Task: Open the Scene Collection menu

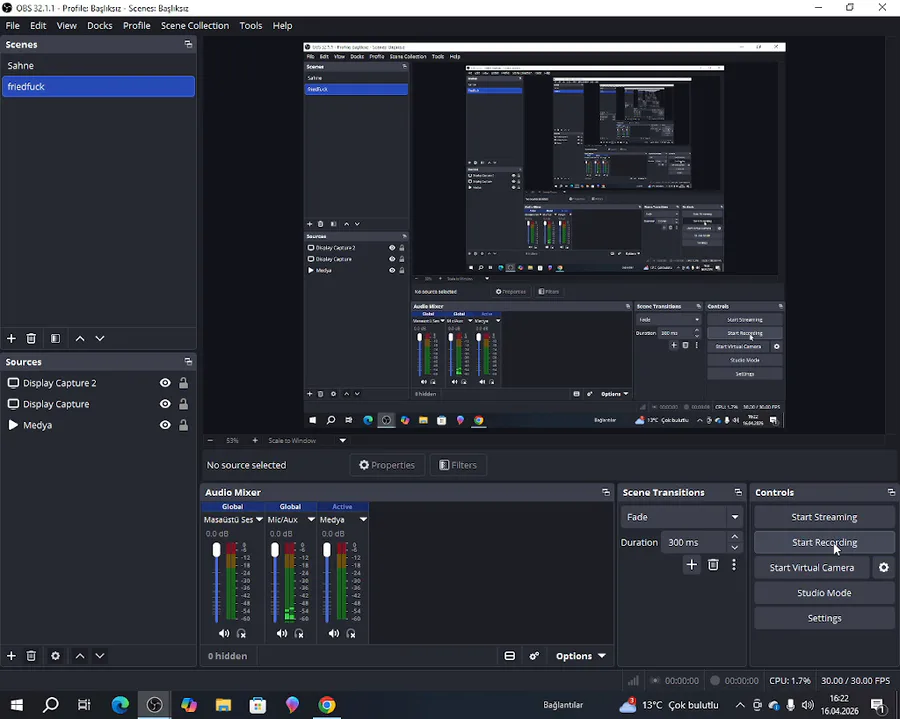Action: click(195, 25)
